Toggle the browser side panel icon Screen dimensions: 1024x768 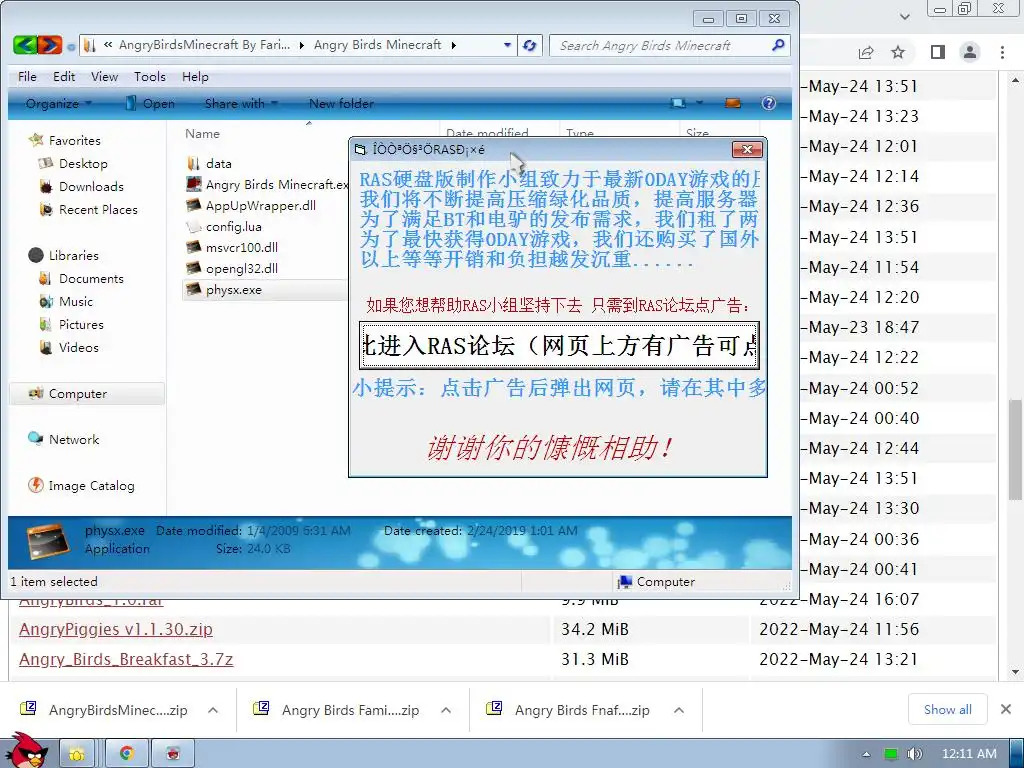[x=938, y=52]
